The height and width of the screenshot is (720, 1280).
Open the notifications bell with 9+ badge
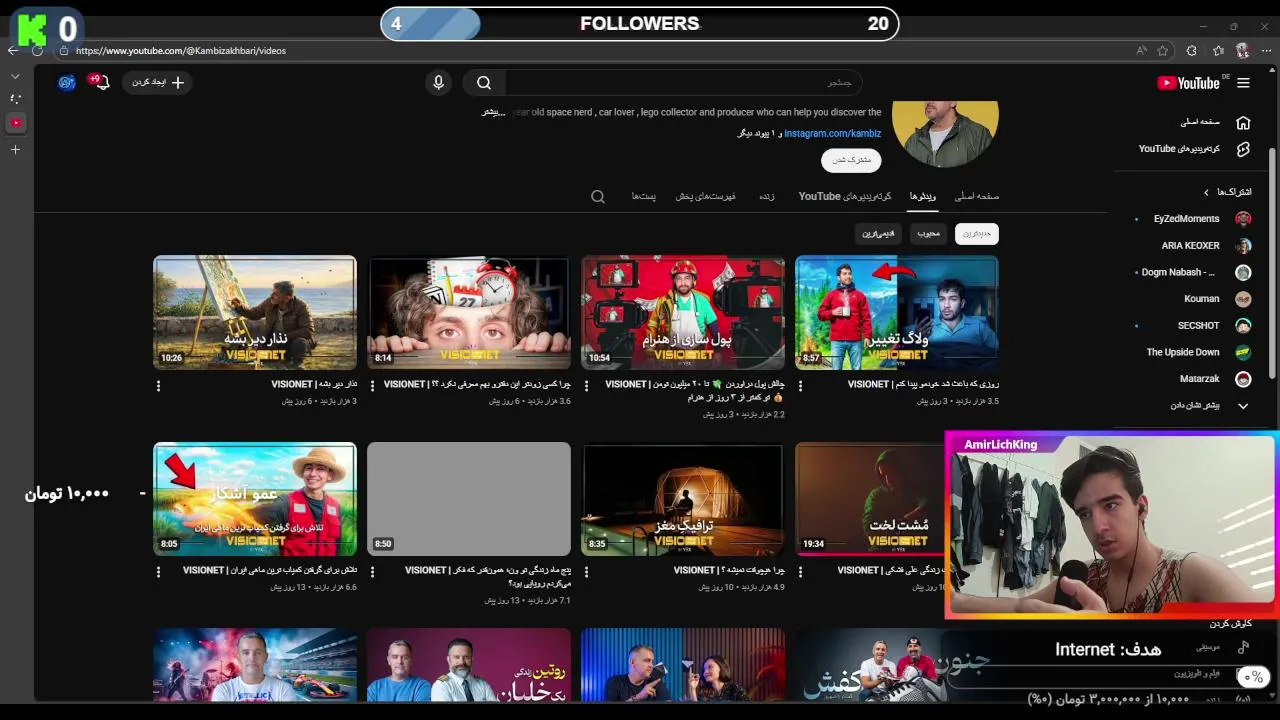101,82
